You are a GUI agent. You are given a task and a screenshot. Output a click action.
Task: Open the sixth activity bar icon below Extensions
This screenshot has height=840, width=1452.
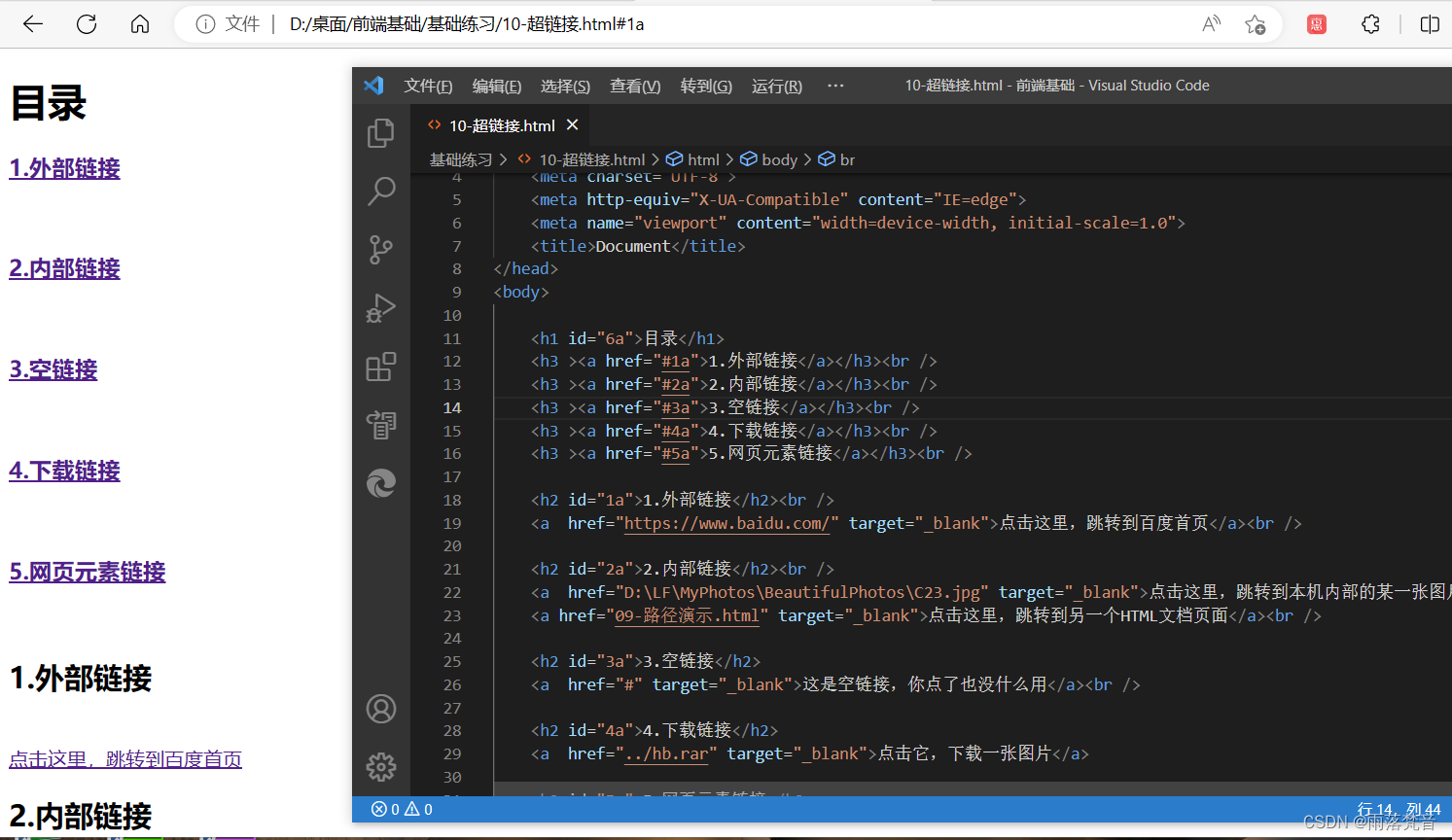[x=381, y=425]
